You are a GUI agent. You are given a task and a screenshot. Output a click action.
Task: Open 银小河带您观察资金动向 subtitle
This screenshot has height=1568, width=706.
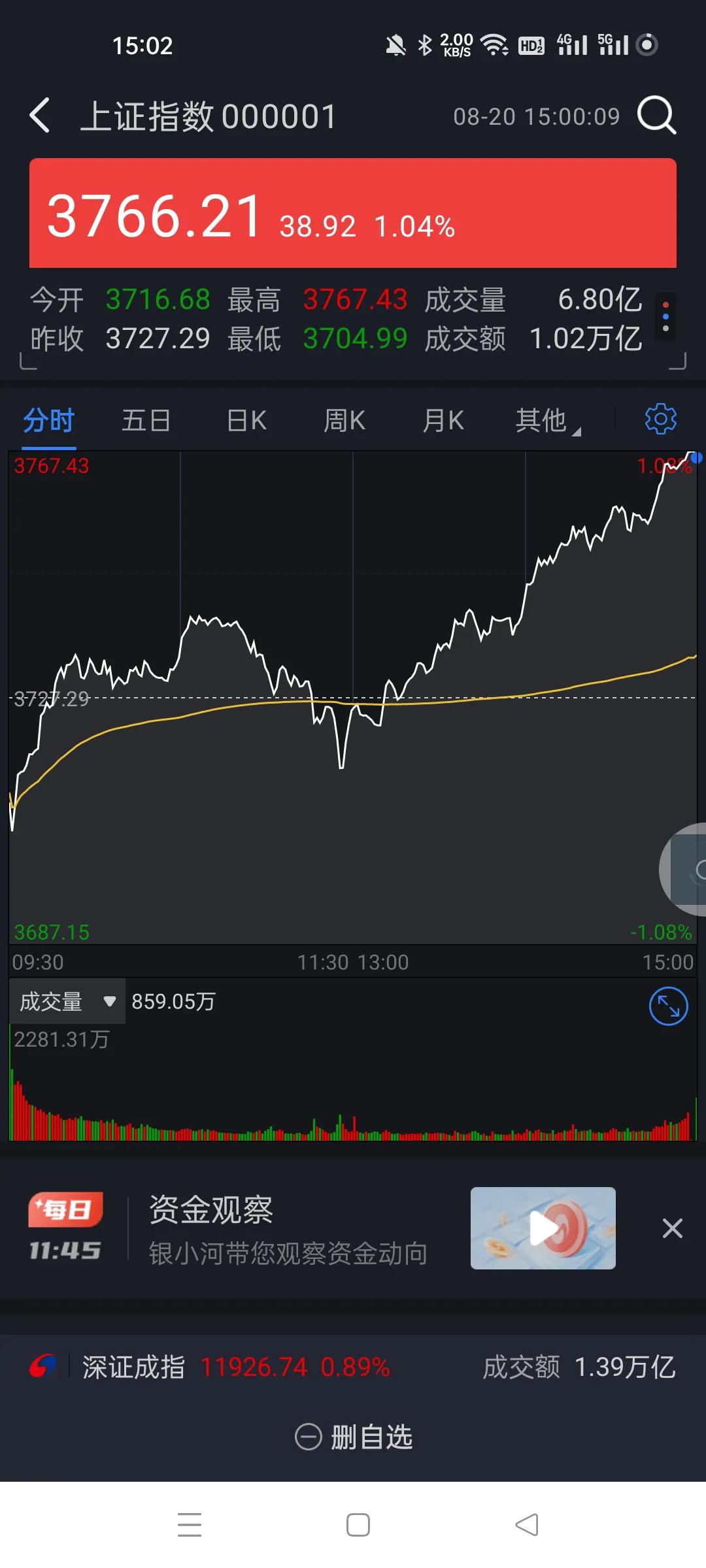pyautogui.click(x=288, y=1254)
